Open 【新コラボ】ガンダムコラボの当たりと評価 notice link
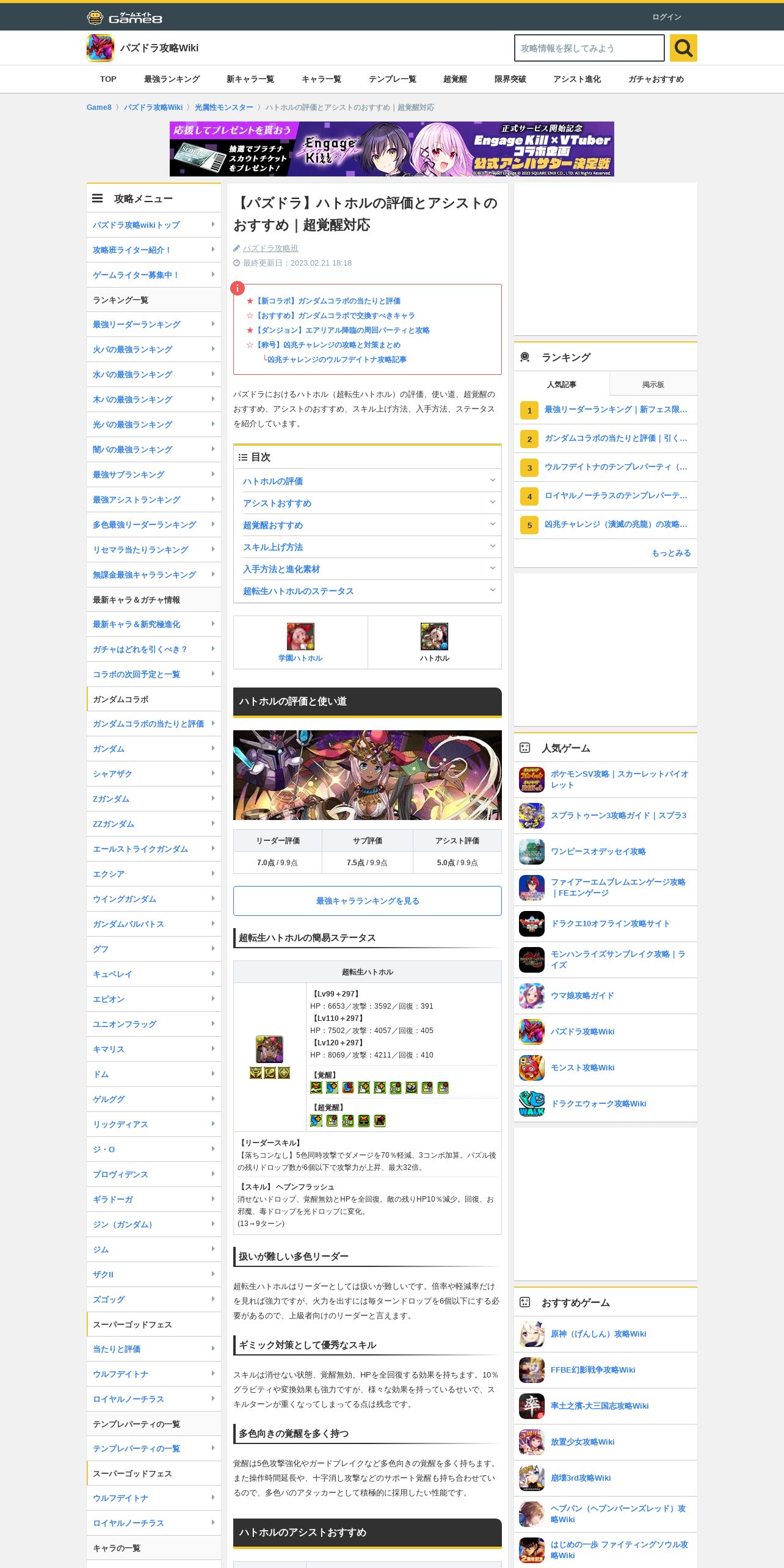 click(327, 301)
